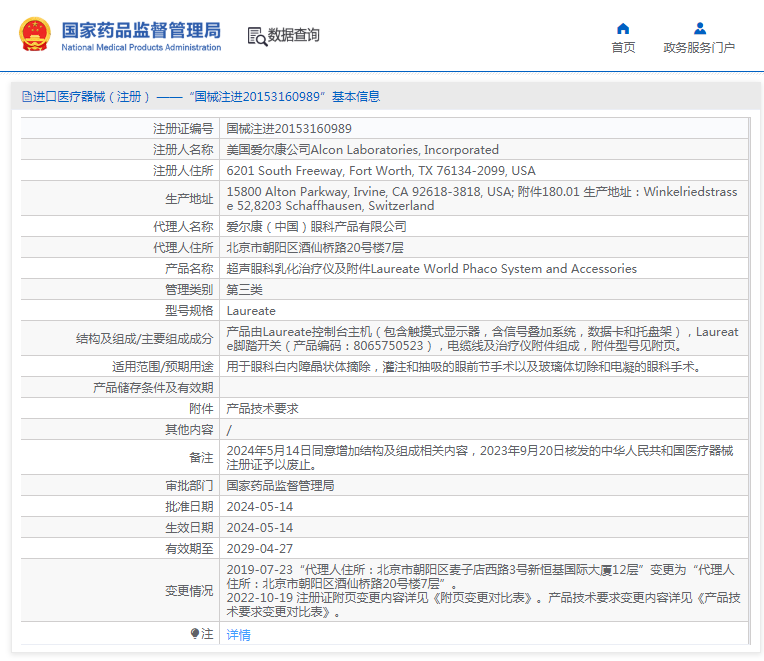Click the breadcrumb title 进口医疗器械（注册）

click(91, 96)
